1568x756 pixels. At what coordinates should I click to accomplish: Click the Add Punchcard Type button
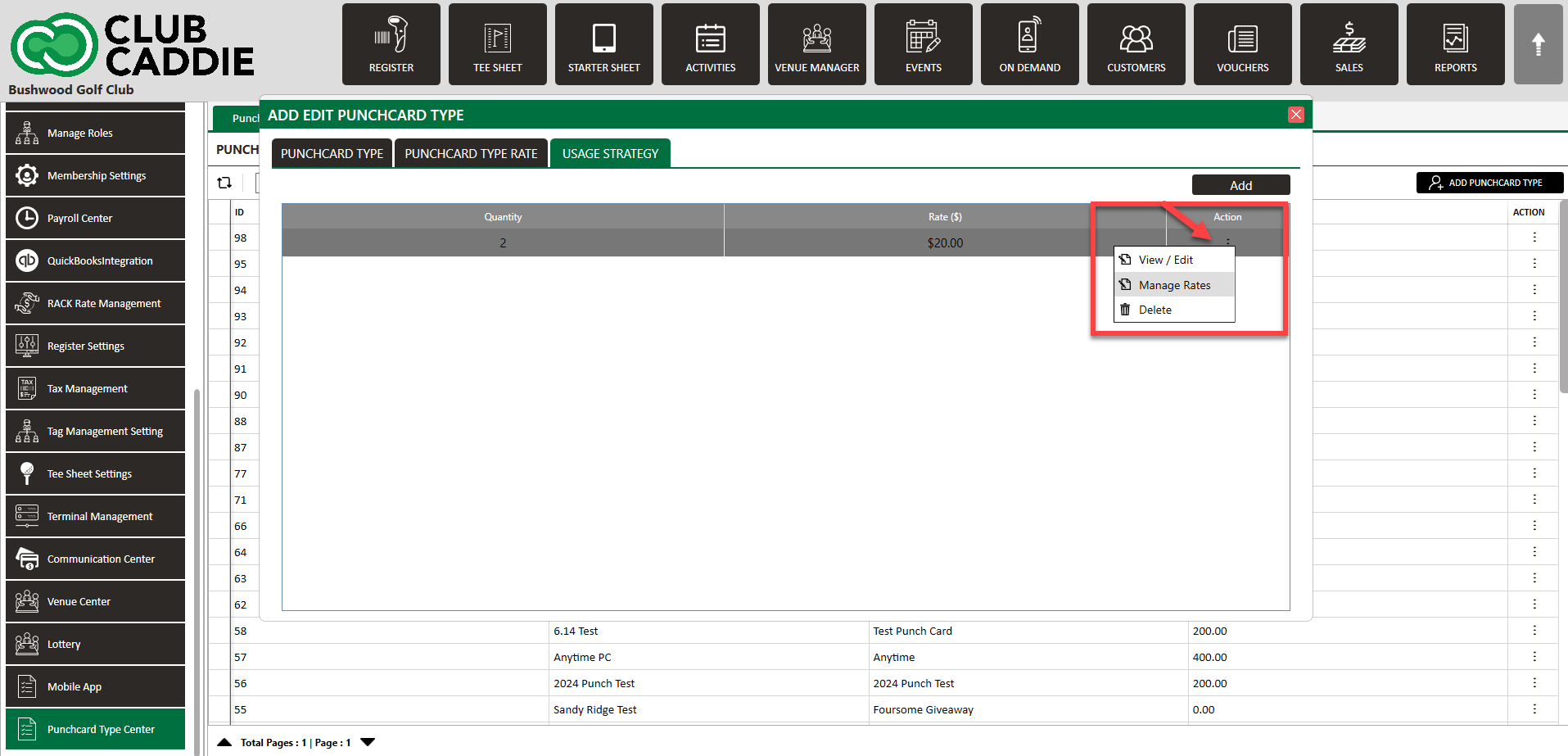[x=1489, y=183]
